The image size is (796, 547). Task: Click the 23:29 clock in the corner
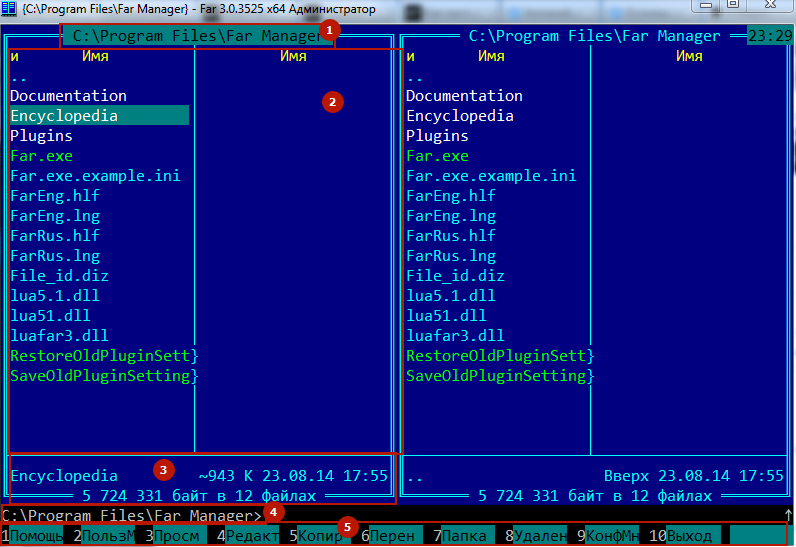(x=770, y=36)
